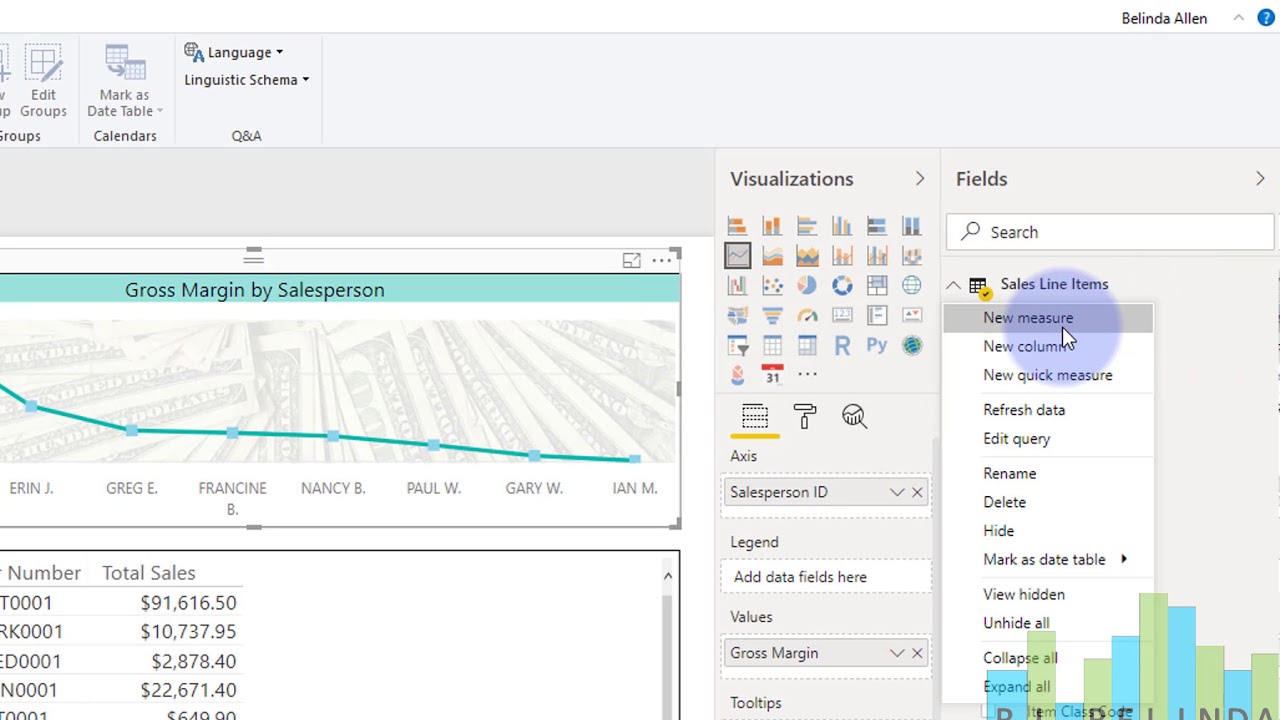This screenshot has width=1280, height=720.
Task: Select the scatter chart visualization
Action: click(x=772, y=286)
